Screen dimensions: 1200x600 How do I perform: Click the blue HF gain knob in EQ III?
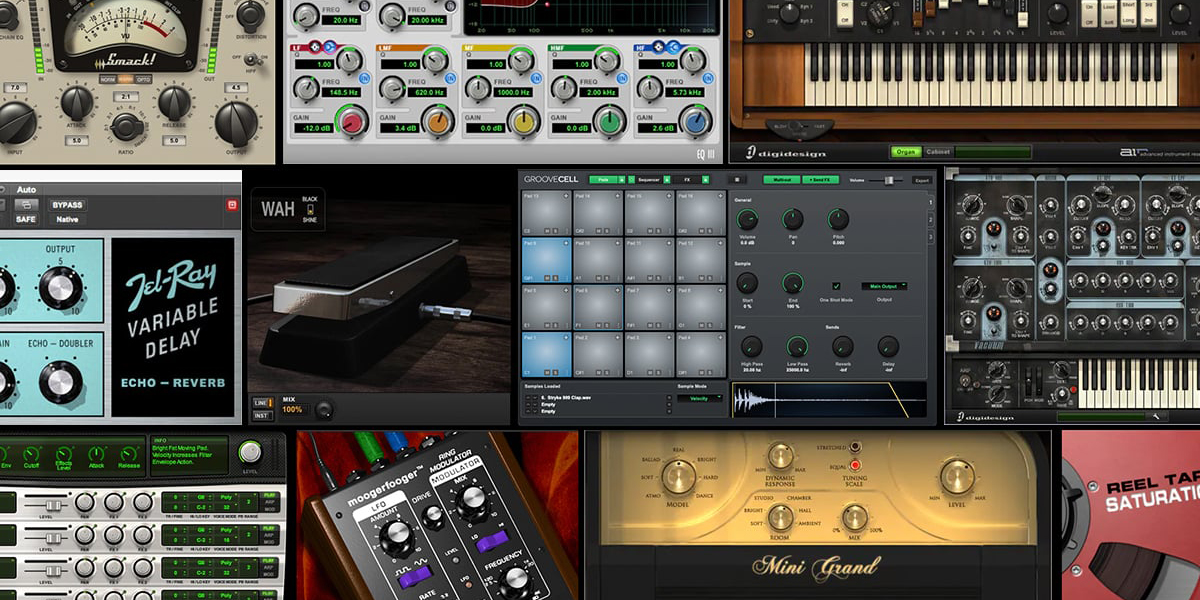[x=695, y=122]
